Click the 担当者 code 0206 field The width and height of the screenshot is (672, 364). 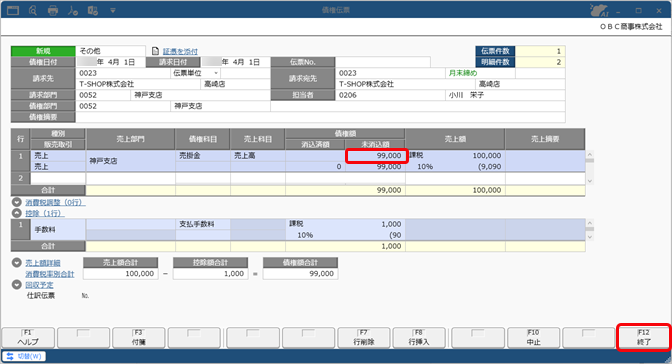point(390,95)
